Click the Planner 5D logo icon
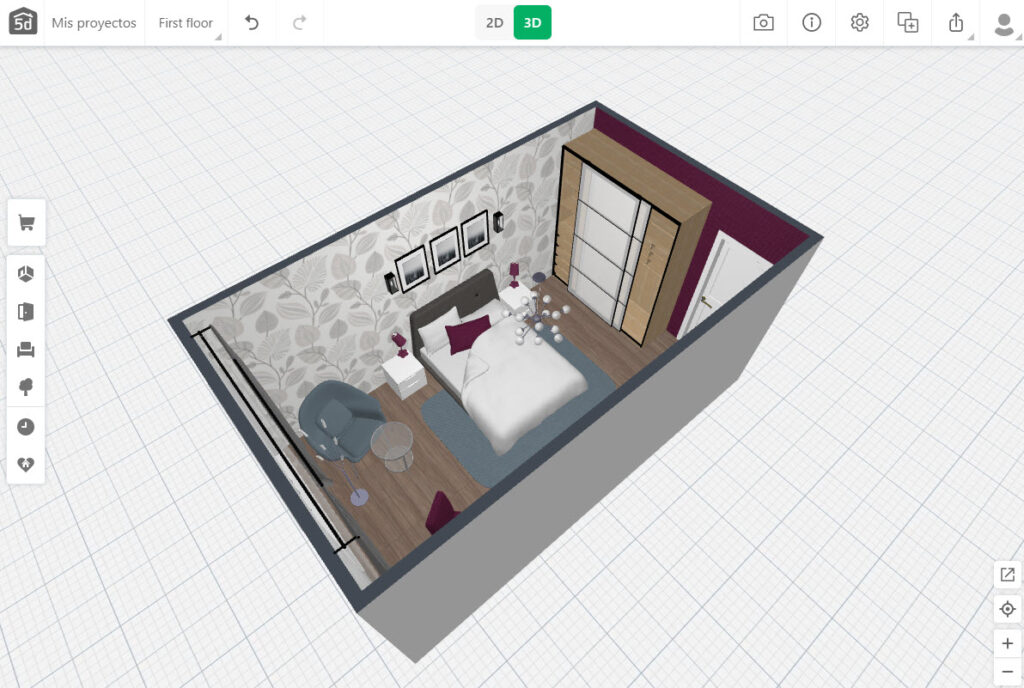 click(22, 22)
